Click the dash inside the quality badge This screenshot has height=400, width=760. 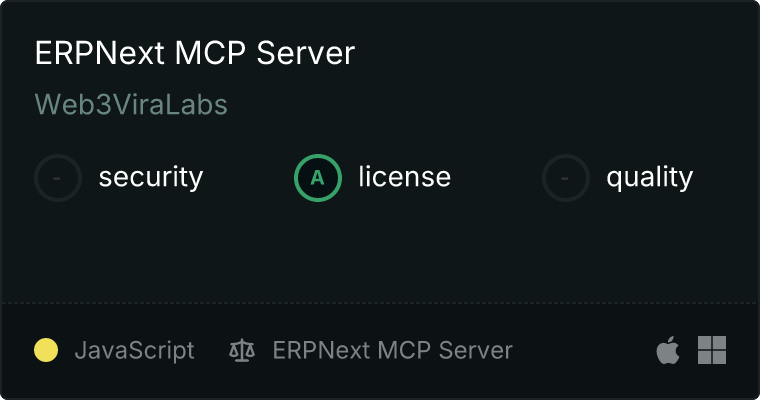pos(565,178)
